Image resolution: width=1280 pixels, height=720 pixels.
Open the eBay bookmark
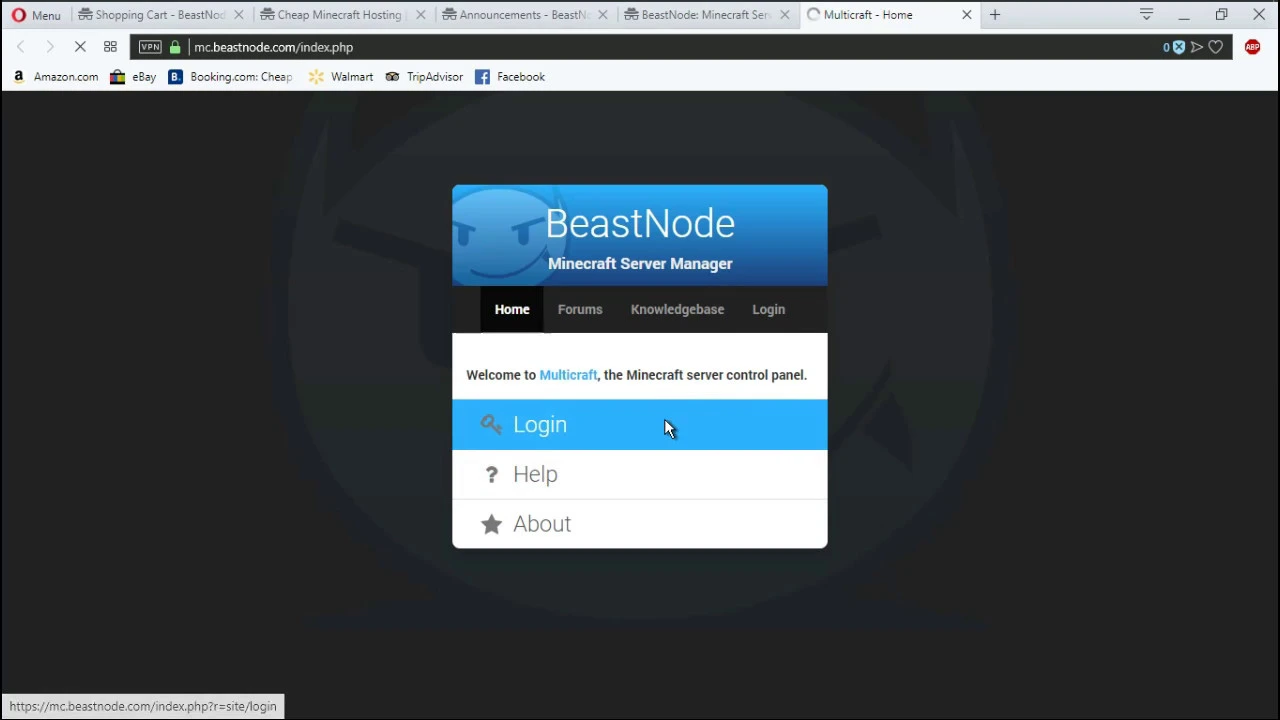tap(133, 77)
